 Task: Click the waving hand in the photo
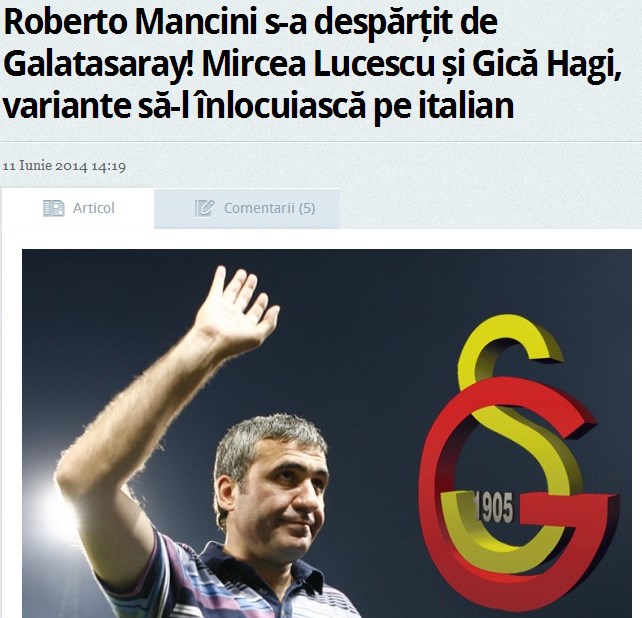click(235, 309)
